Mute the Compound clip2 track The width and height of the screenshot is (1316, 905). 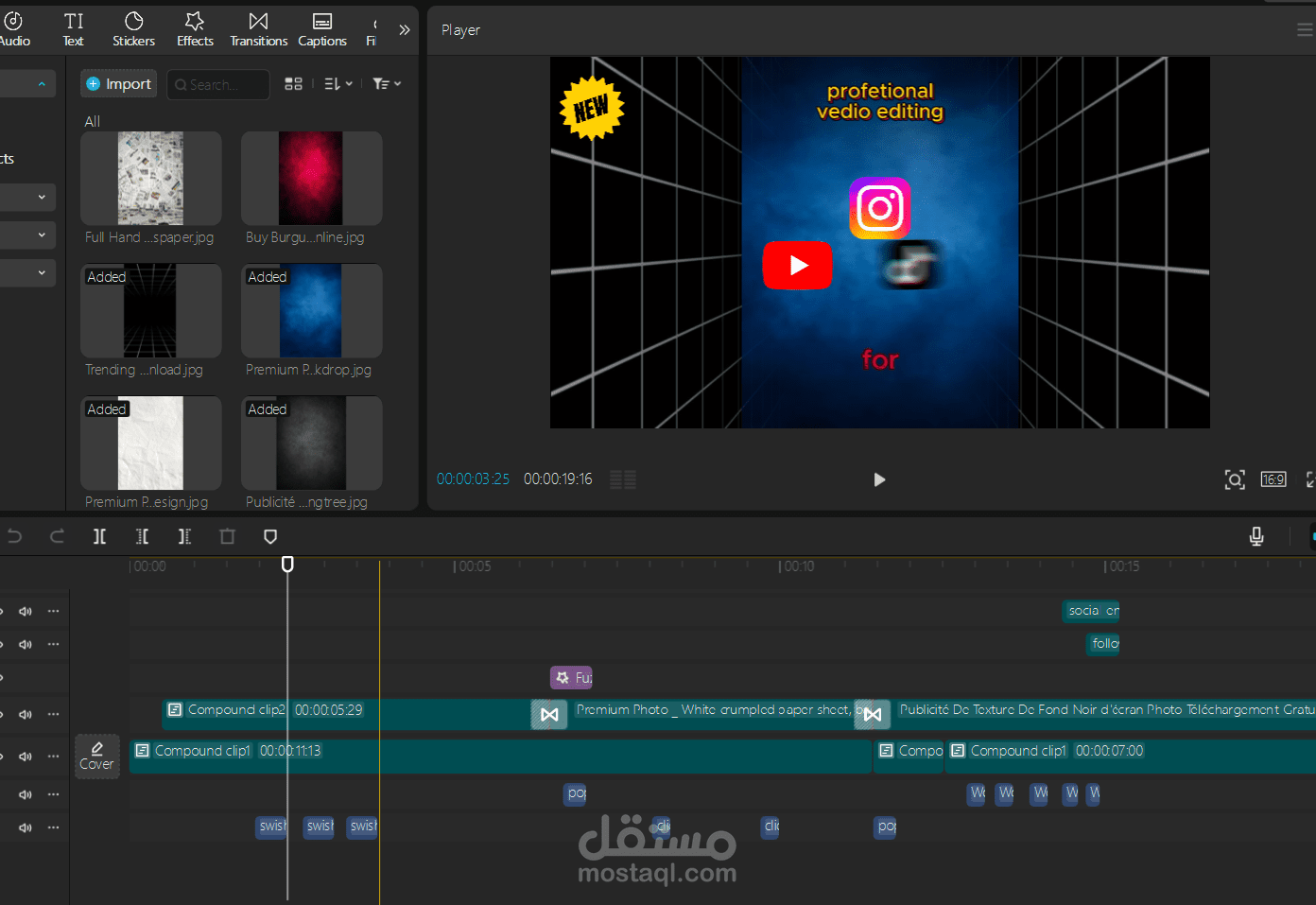point(26,714)
